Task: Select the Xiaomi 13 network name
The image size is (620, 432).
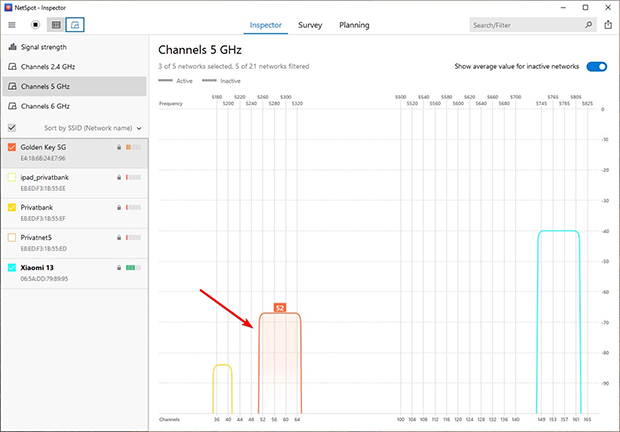Action: [x=37, y=268]
